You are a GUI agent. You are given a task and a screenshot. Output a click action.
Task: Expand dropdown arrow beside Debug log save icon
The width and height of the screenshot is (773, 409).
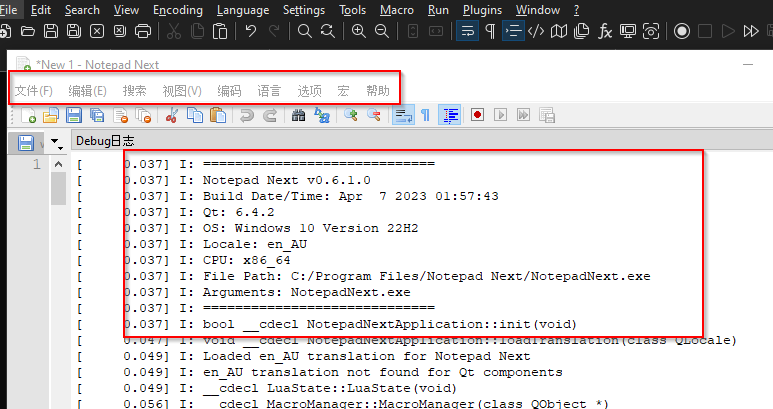click(55, 143)
